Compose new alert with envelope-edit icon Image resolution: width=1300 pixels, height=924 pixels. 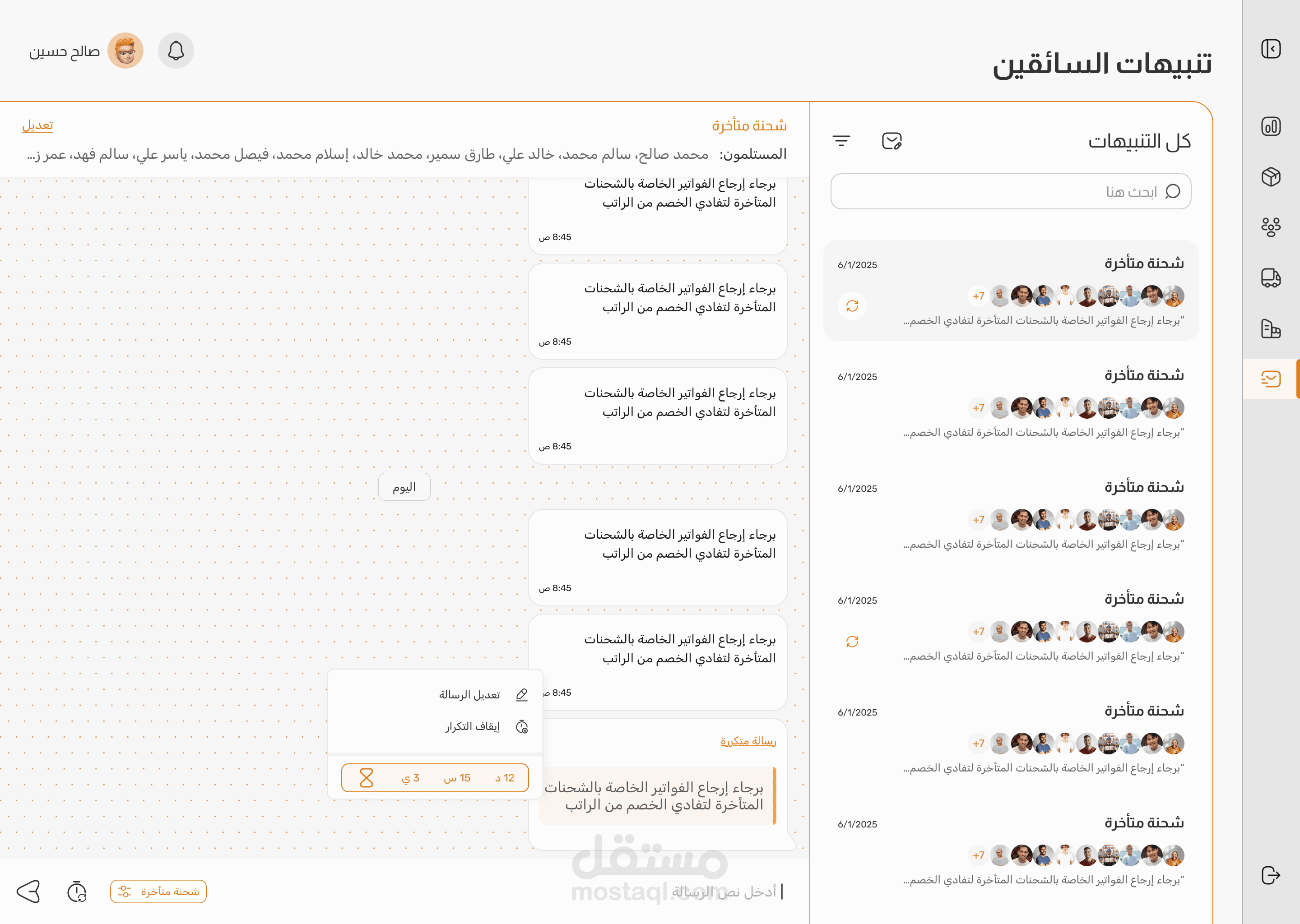pyautogui.click(x=891, y=140)
